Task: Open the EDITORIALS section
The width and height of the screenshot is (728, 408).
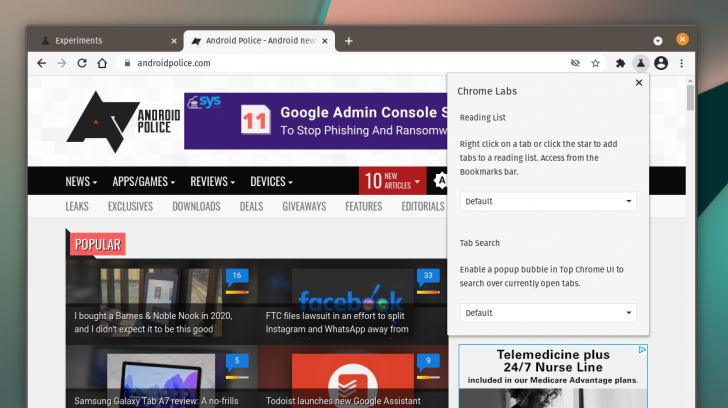Action: click(423, 207)
